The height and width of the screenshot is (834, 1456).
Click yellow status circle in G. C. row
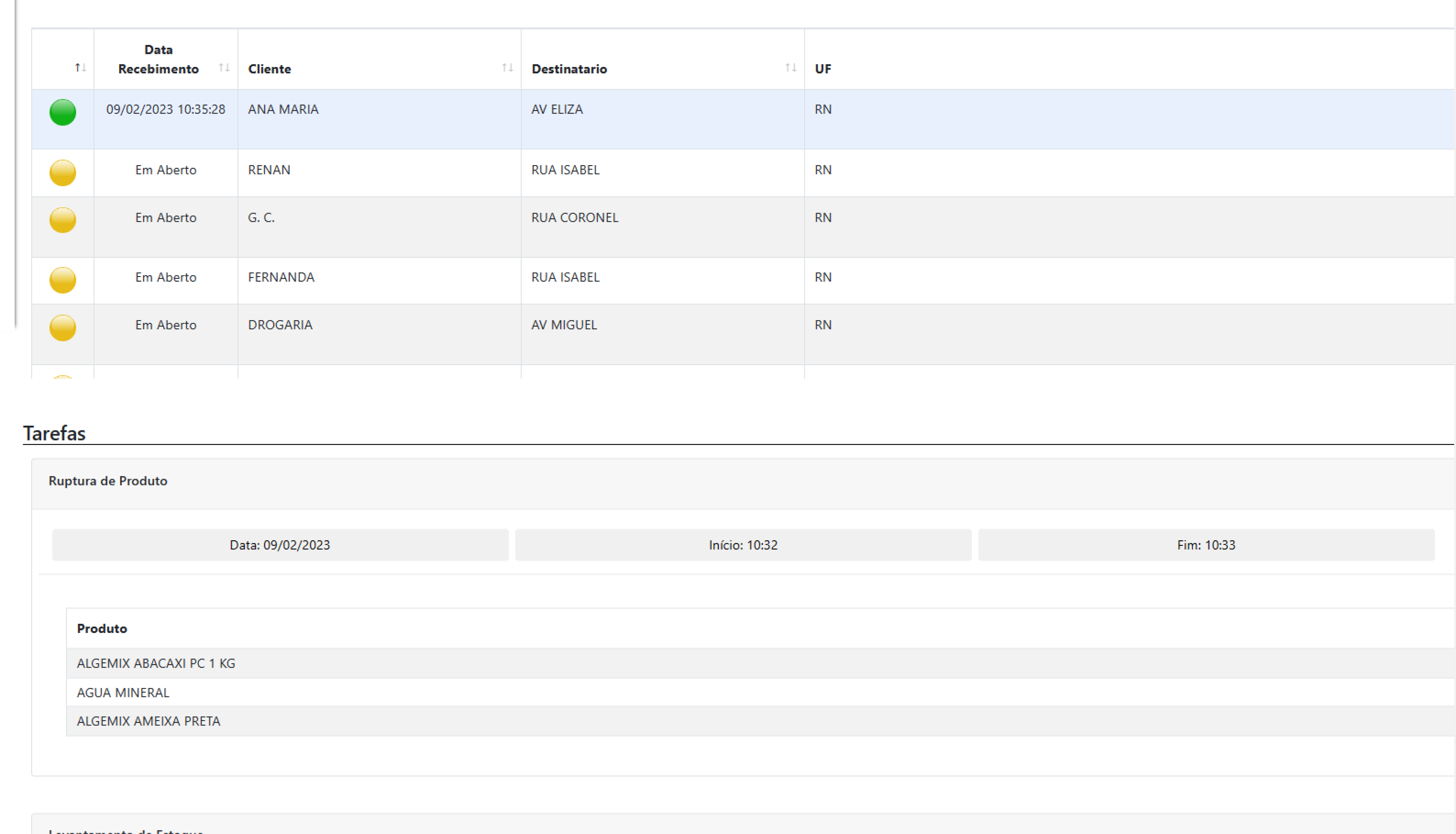(x=62, y=220)
